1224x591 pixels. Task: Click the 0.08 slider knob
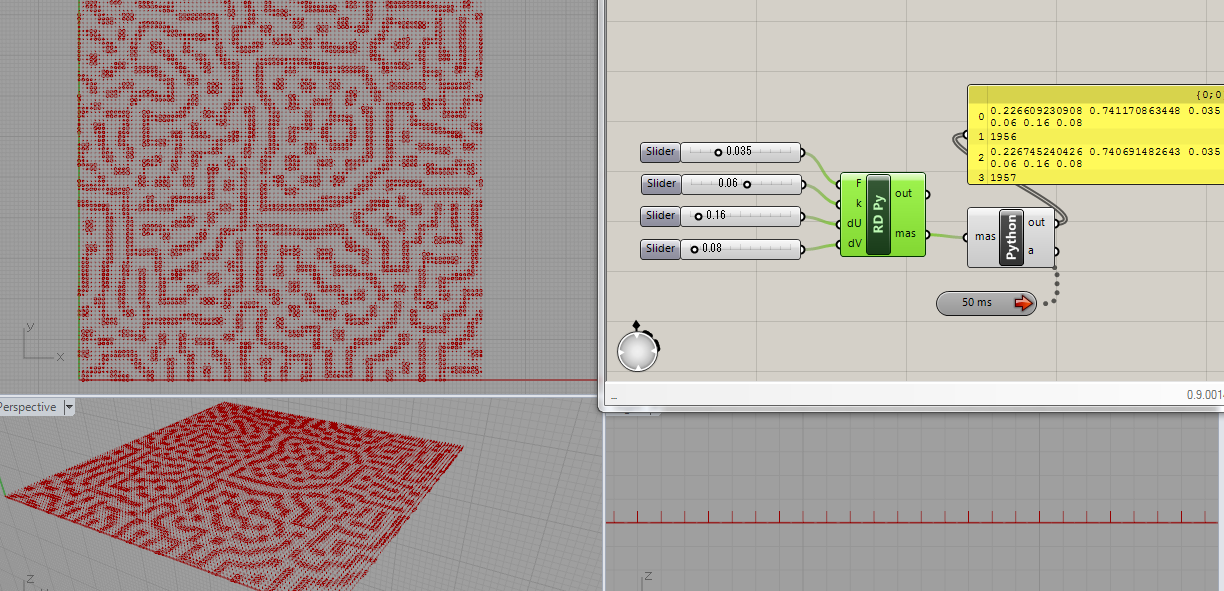[695, 248]
